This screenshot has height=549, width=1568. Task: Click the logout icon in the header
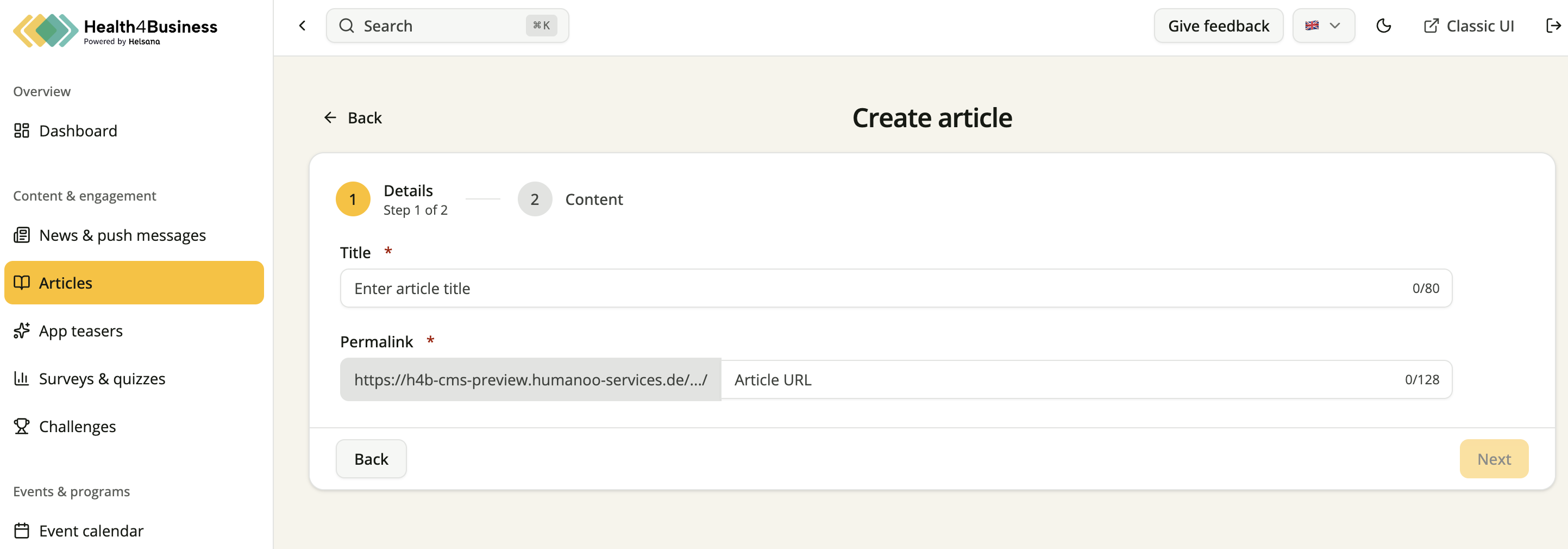pyautogui.click(x=1553, y=26)
